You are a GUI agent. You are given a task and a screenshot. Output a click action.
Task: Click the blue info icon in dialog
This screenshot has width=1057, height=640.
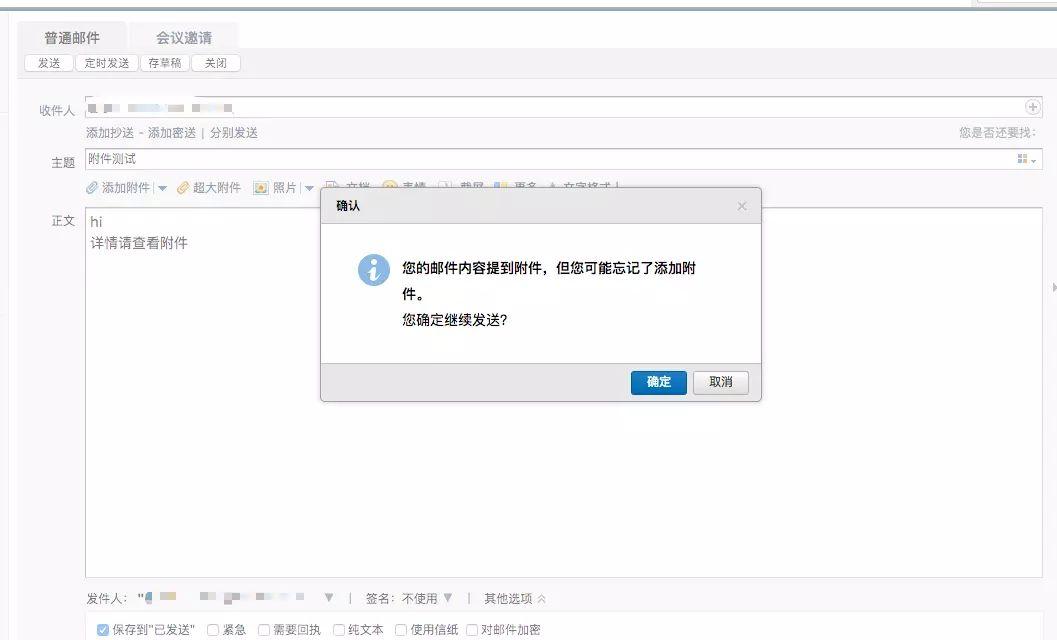374,270
